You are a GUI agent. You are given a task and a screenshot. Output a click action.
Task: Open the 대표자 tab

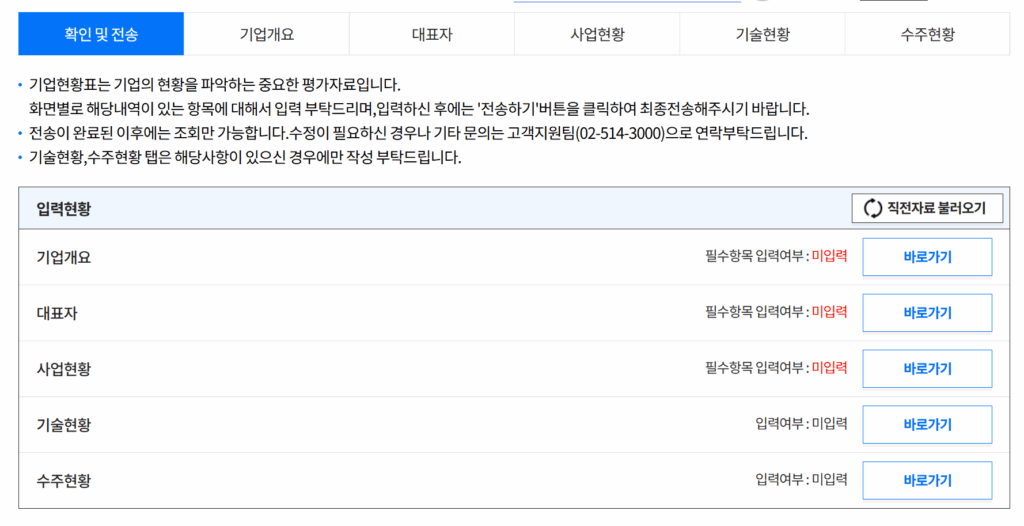coord(432,34)
